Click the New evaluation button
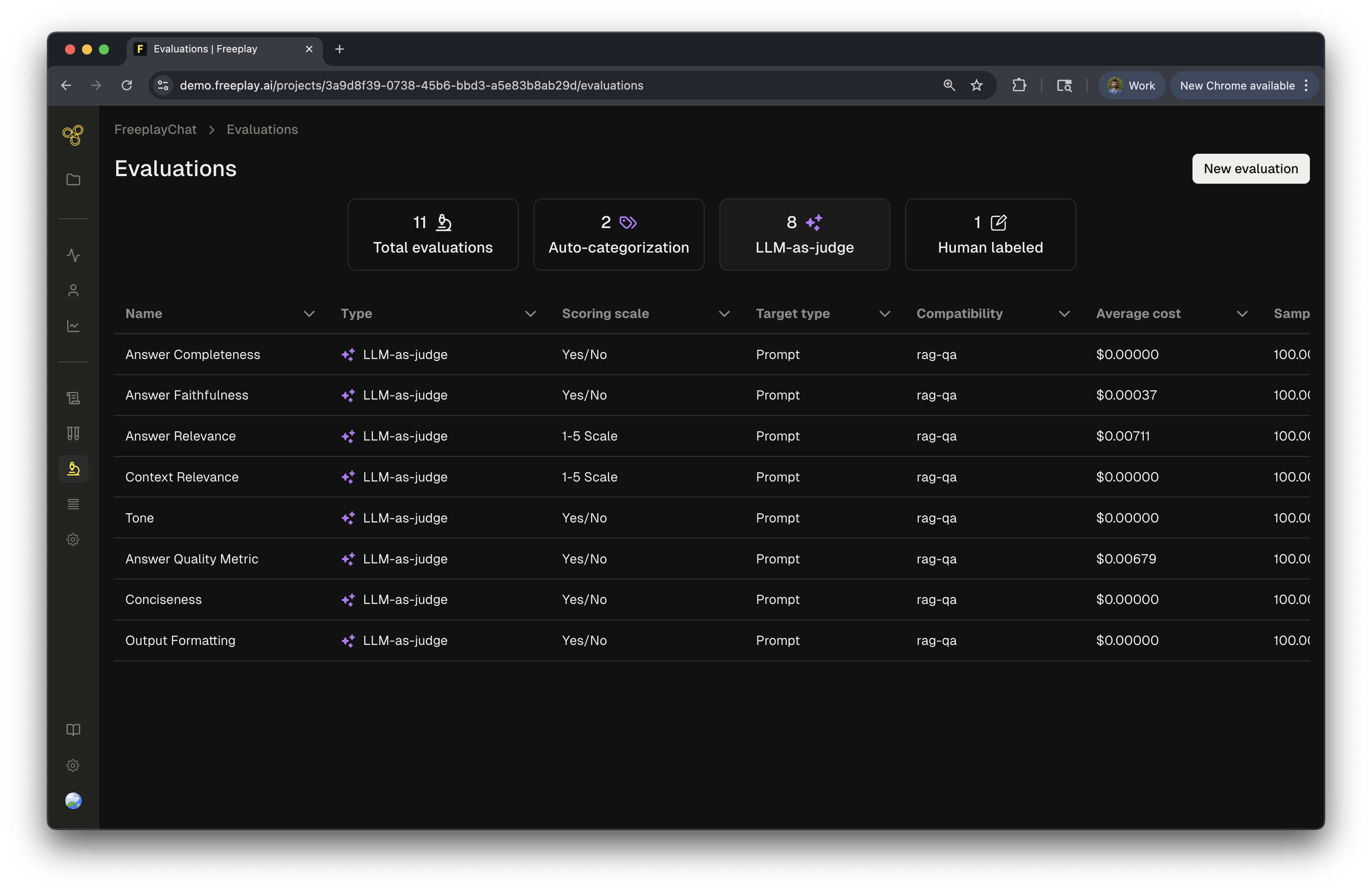The width and height of the screenshot is (1372, 892). point(1250,169)
